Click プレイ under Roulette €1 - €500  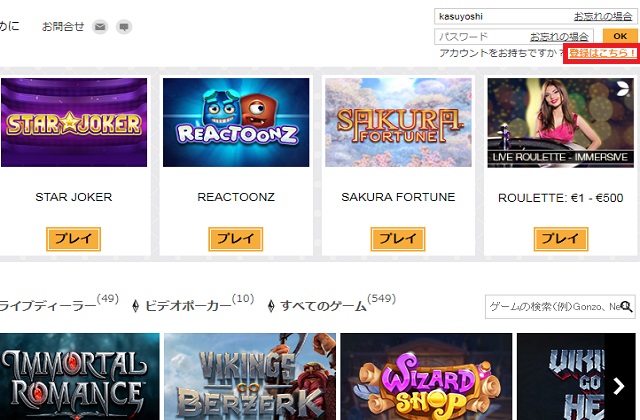coord(561,239)
